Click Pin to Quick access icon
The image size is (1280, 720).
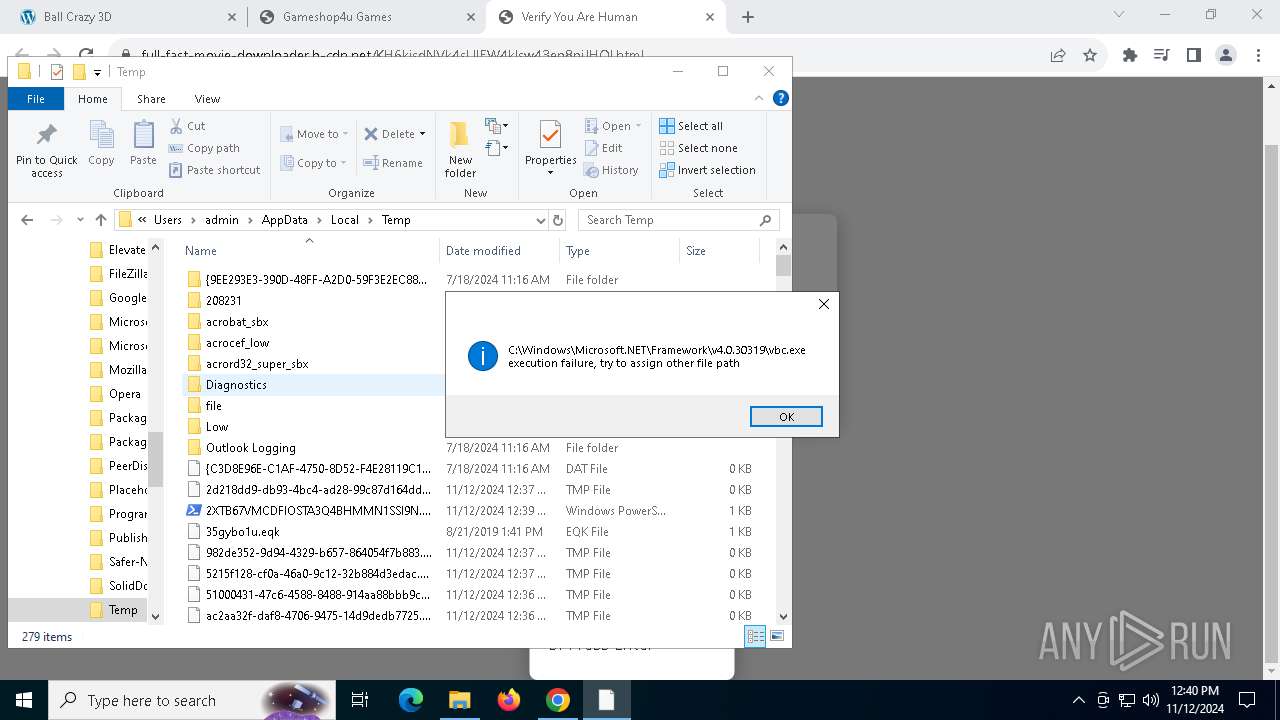pos(46,150)
